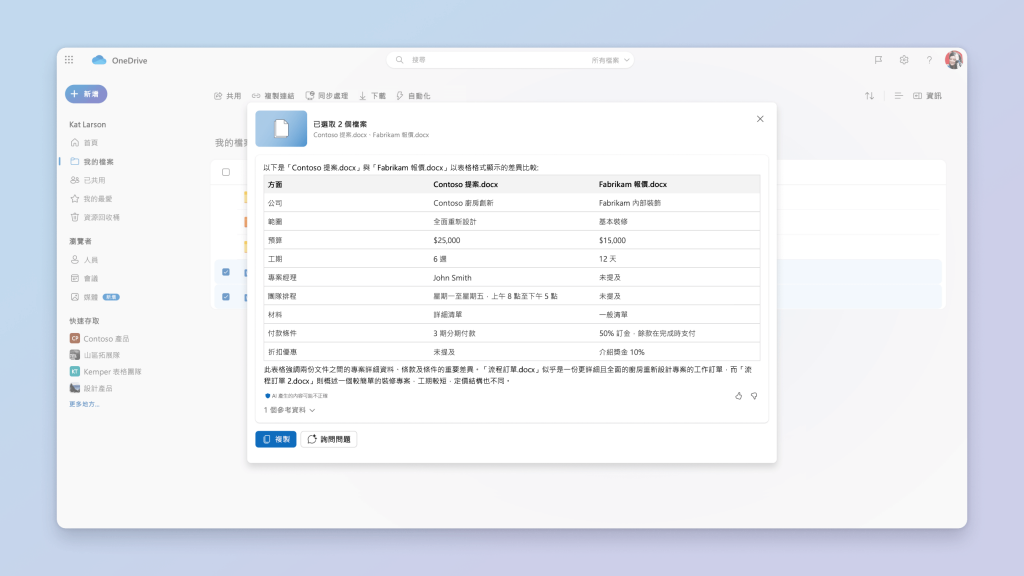Image resolution: width=1024 pixels, height=576 pixels.
Task: Open 人員 people in sidebar
Action: [x=84, y=260]
